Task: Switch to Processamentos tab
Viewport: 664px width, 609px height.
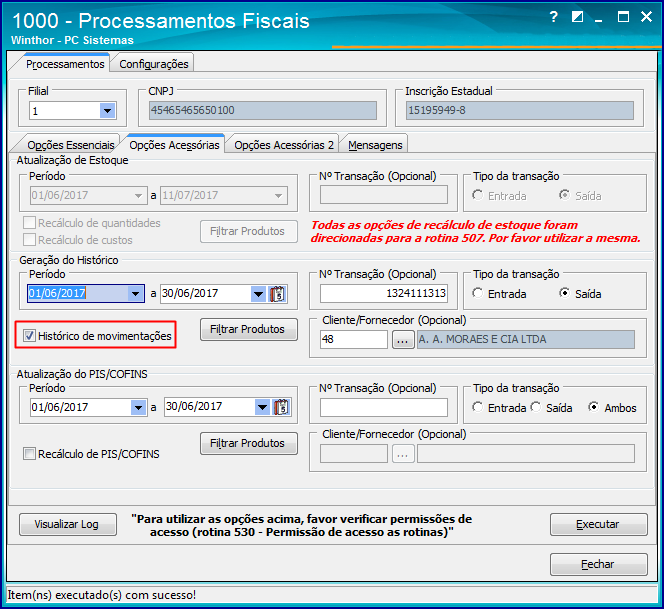Action: [65, 64]
